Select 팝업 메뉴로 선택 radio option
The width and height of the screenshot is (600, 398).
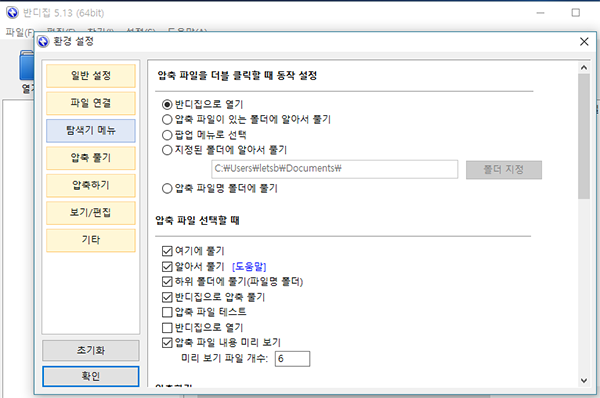tap(167, 135)
